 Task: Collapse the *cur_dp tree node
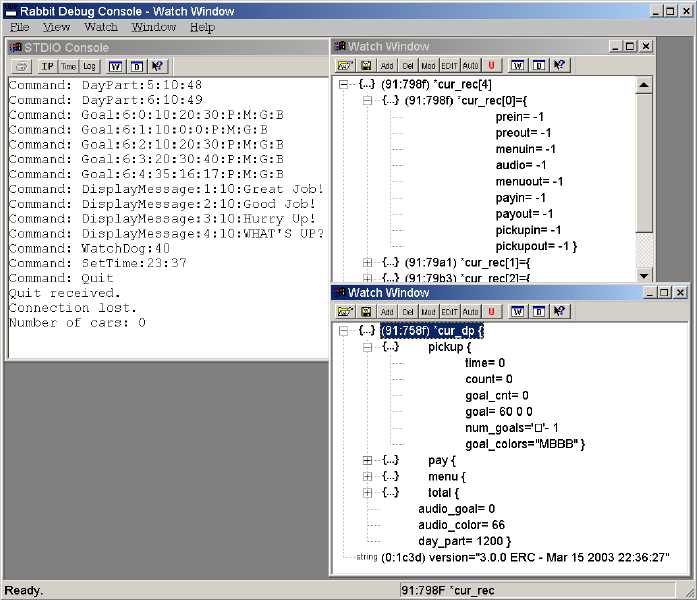click(343, 331)
